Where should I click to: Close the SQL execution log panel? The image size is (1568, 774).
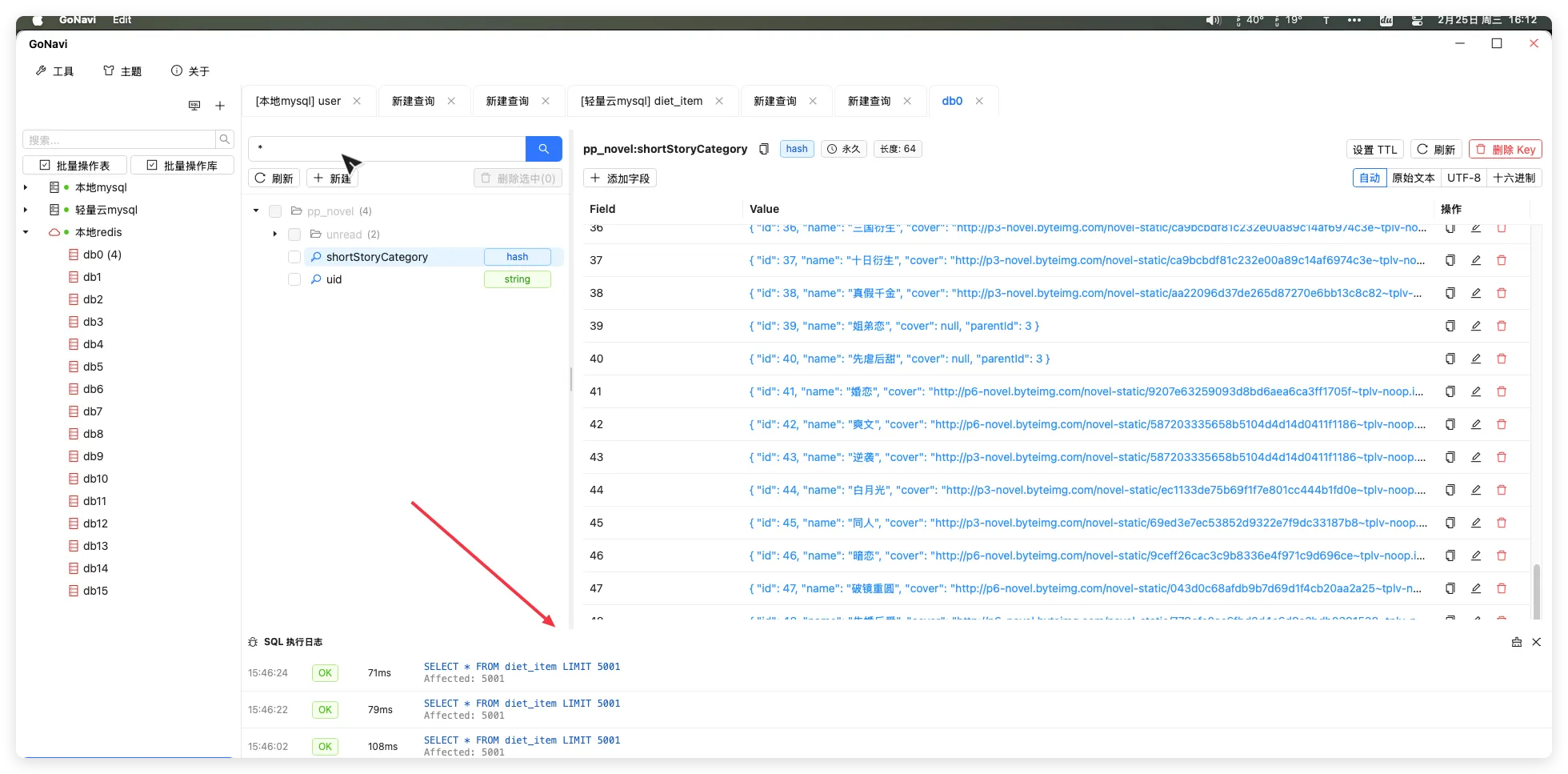coord(1536,642)
